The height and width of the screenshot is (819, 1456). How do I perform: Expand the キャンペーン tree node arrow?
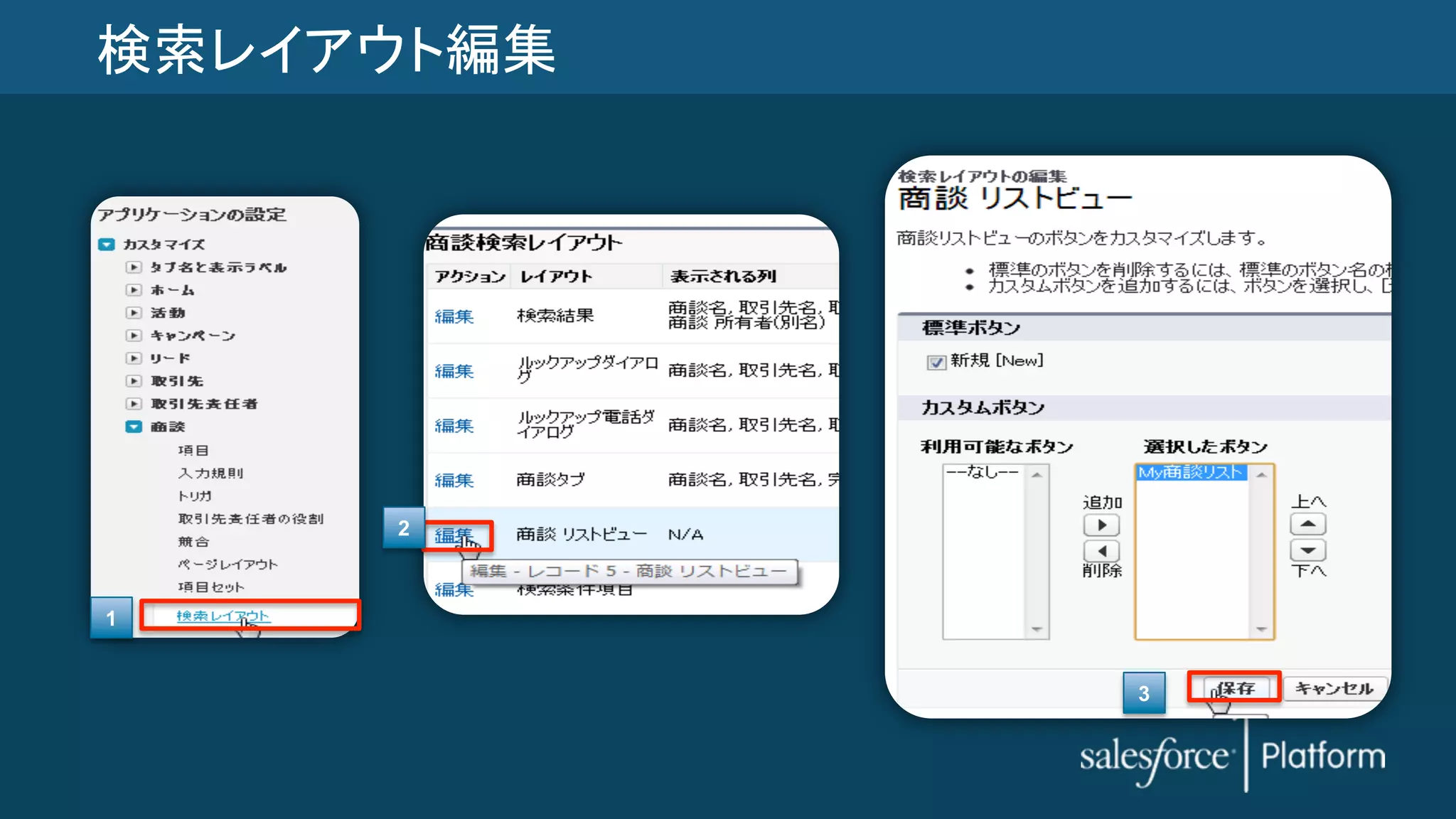click(x=134, y=336)
